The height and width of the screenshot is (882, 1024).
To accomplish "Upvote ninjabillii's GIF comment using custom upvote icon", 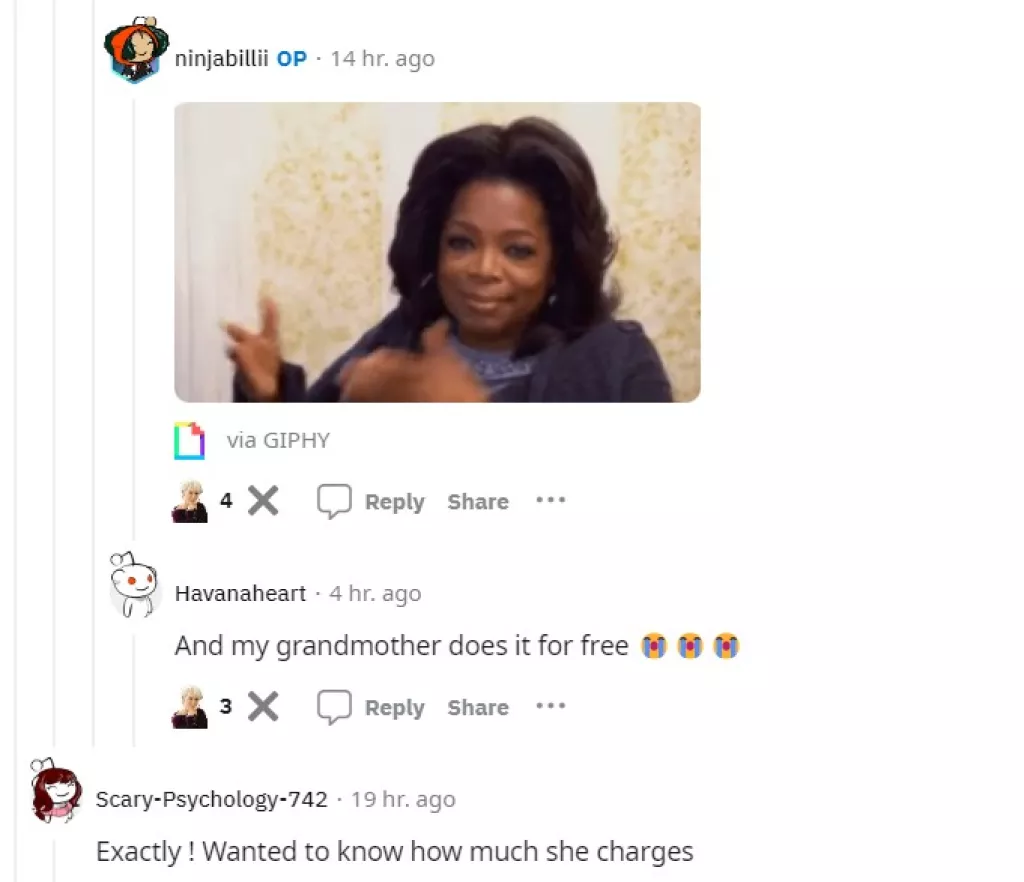I will (x=190, y=501).
